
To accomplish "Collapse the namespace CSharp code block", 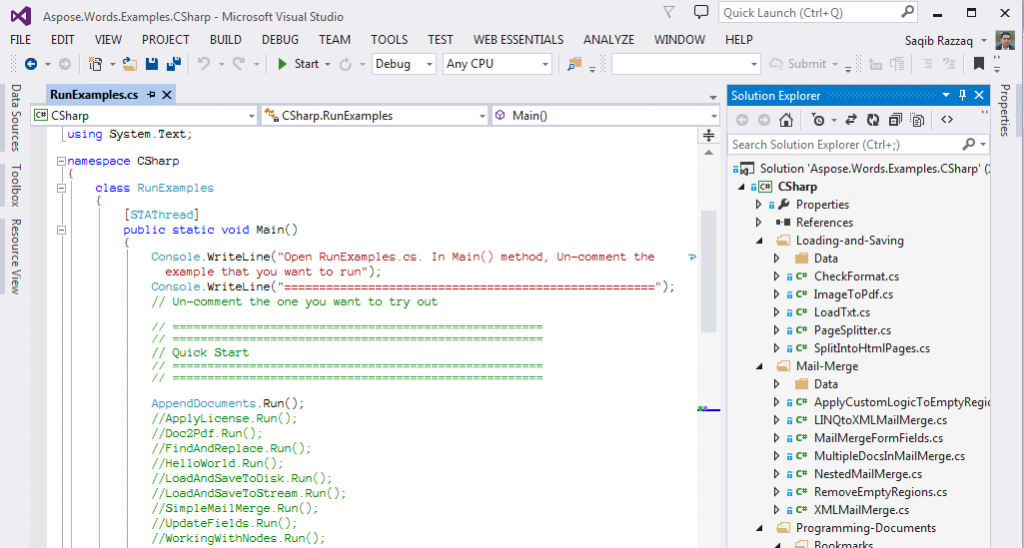I will [61, 161].
